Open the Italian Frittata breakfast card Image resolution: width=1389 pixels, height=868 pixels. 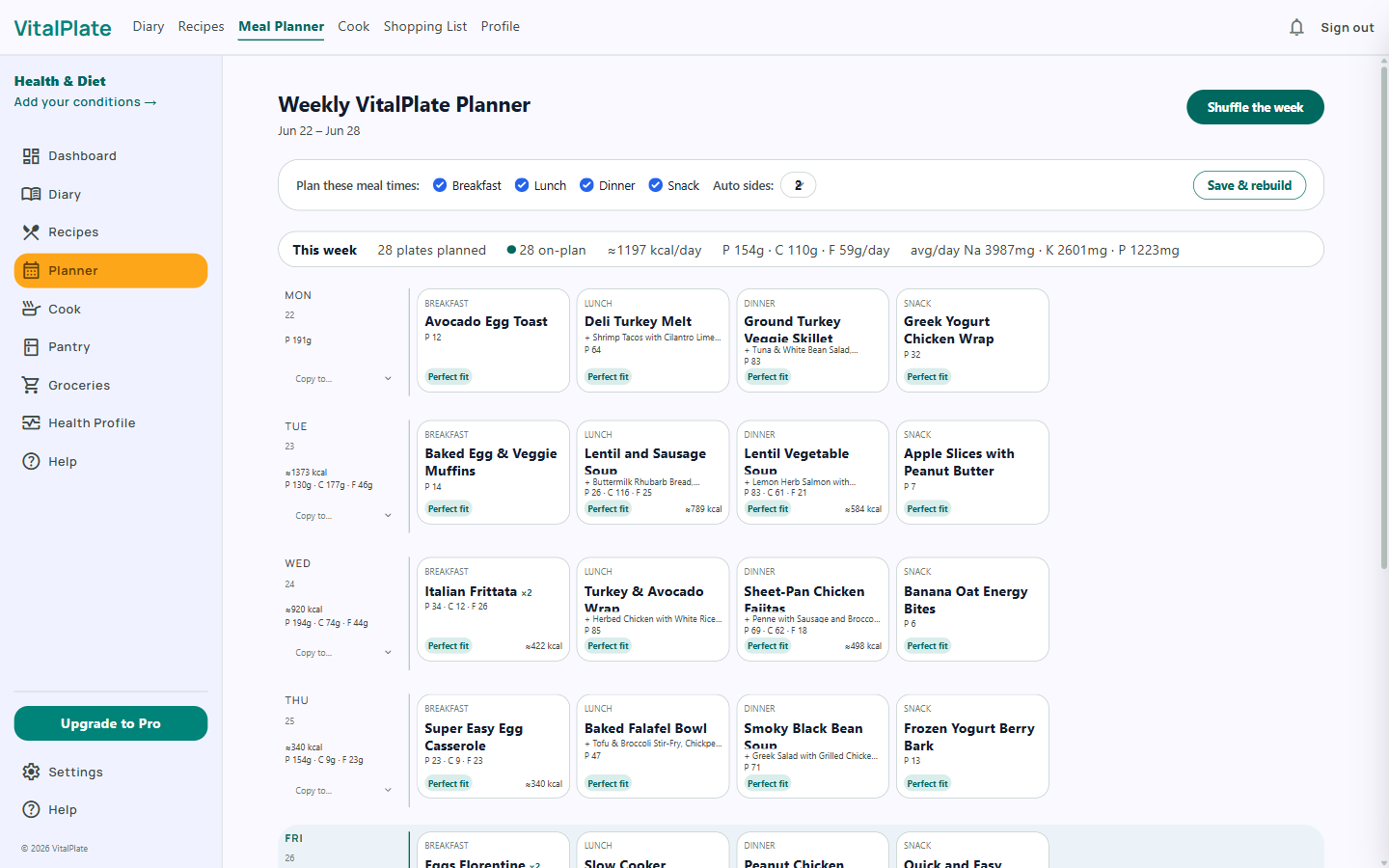493,610
